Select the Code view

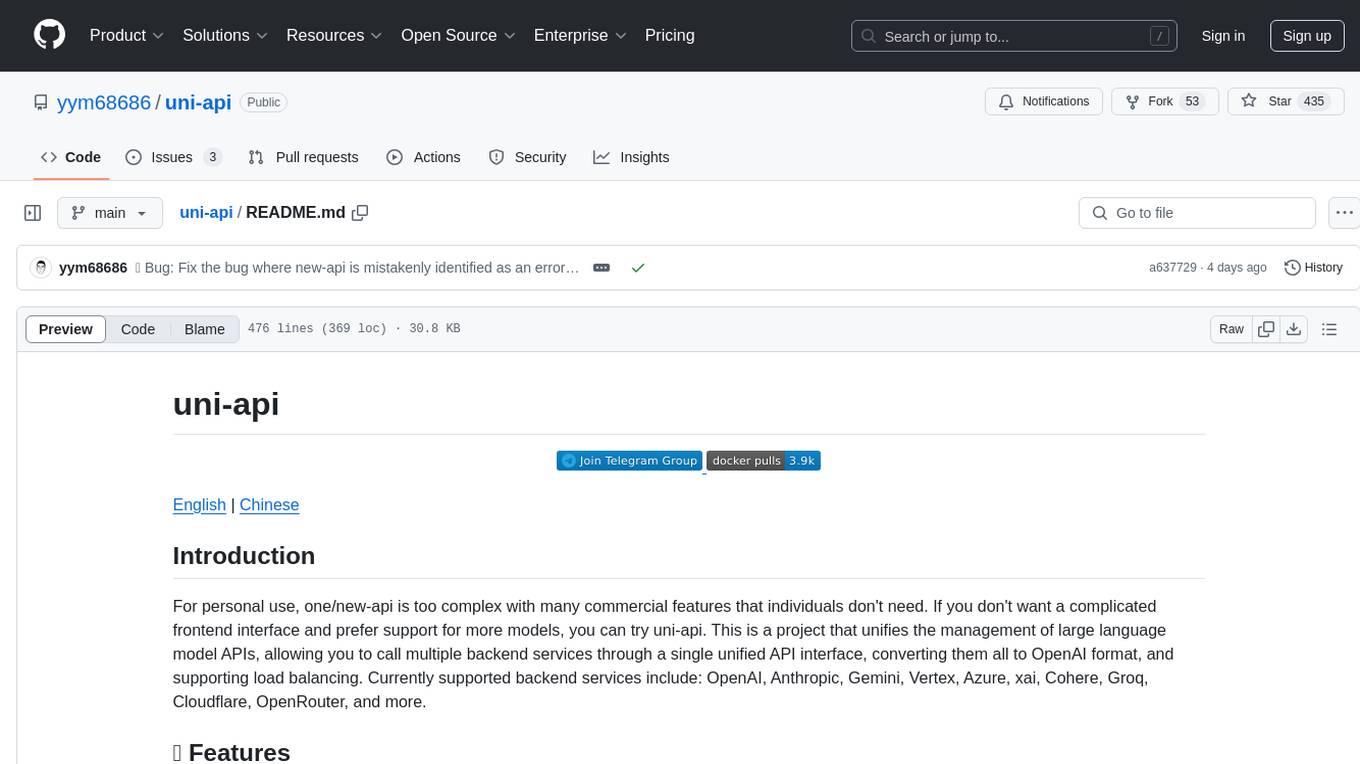(x=138, y=329)
